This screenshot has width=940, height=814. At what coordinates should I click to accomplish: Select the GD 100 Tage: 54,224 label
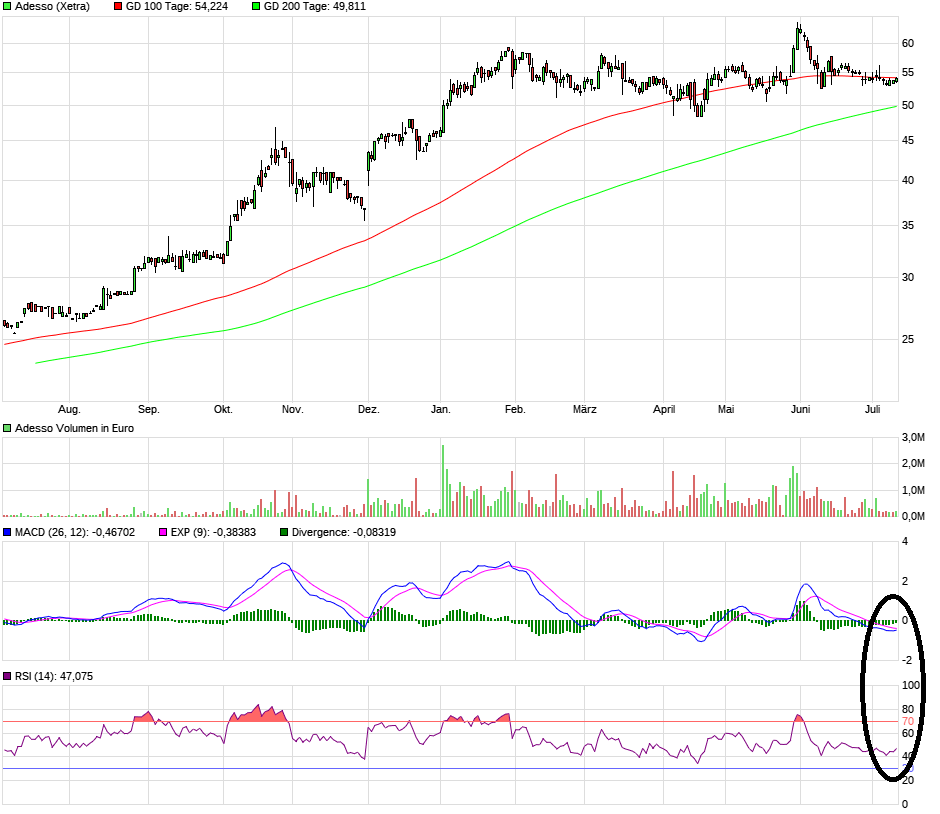[176, 7]
